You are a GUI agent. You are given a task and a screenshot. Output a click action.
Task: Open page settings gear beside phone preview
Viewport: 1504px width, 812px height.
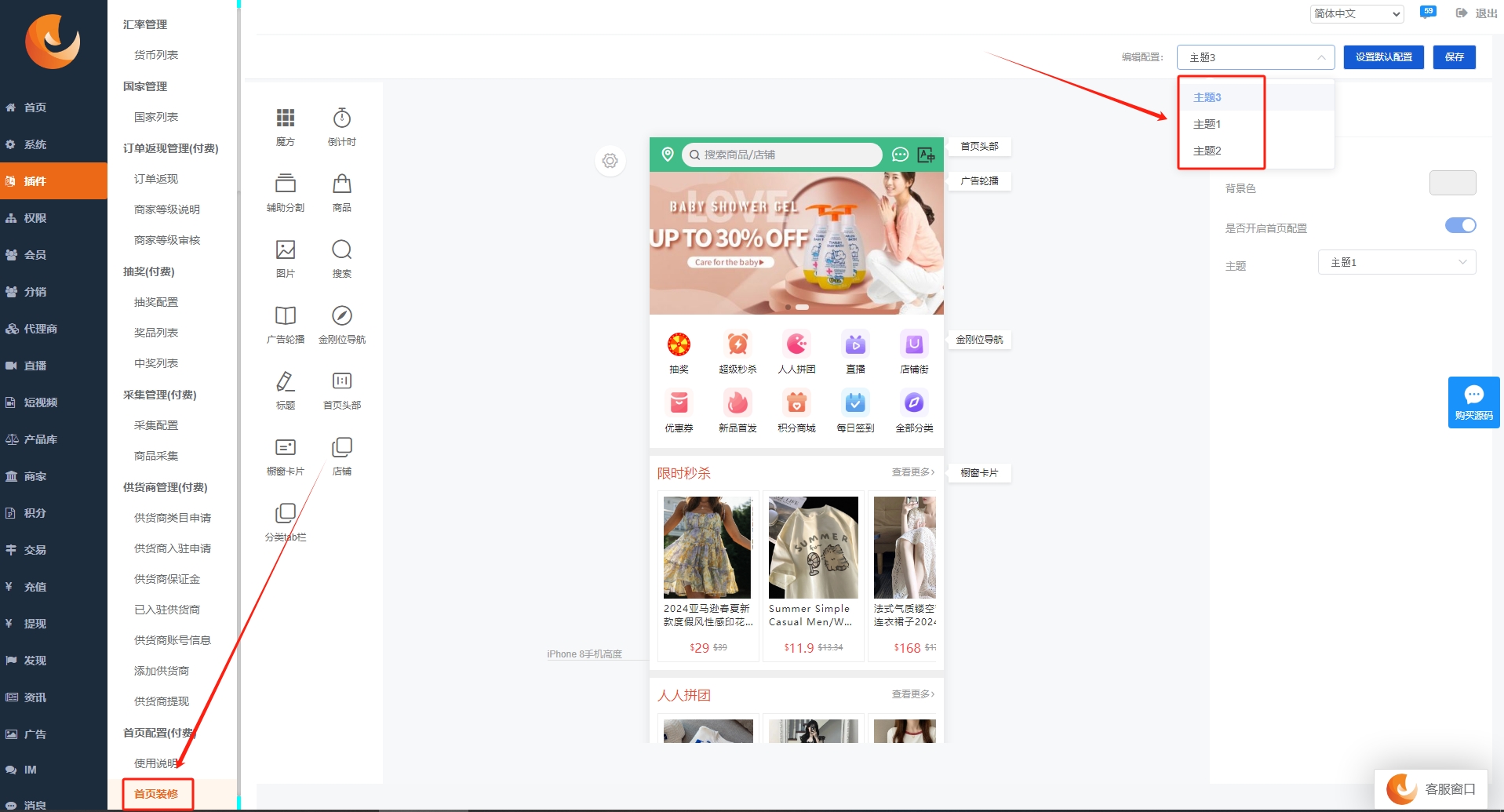click(610, 161)
